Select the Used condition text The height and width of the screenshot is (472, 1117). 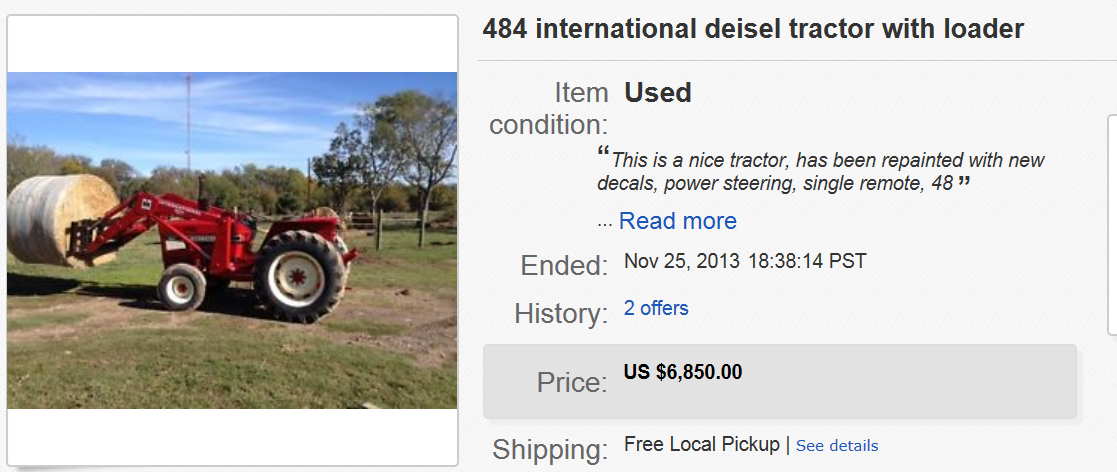[x=658, y=93]
